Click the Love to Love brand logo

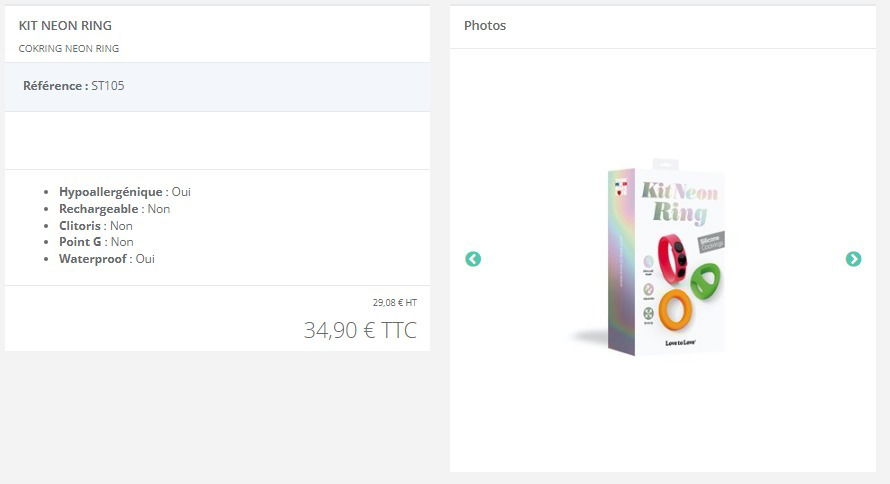(x=681, y=343)
